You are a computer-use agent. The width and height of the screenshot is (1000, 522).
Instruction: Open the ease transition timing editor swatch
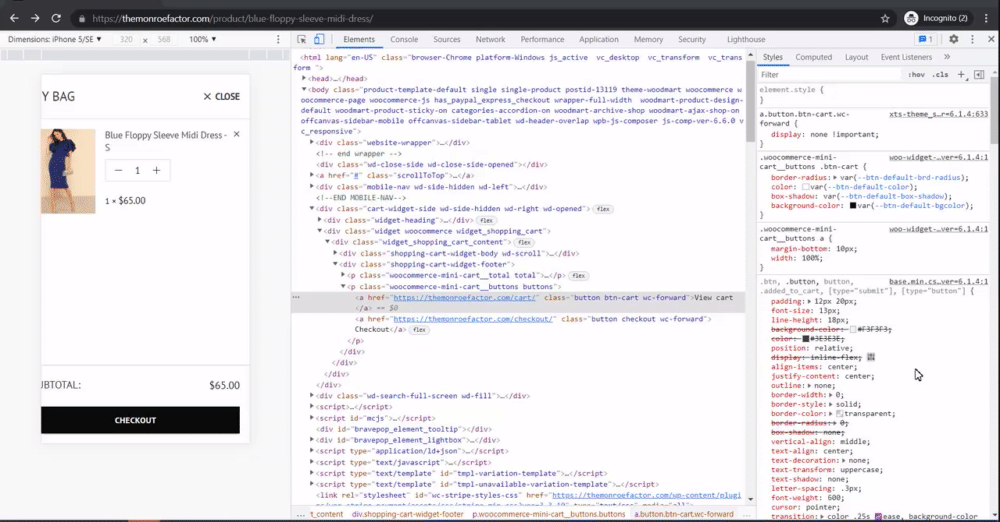coord(878,516)
